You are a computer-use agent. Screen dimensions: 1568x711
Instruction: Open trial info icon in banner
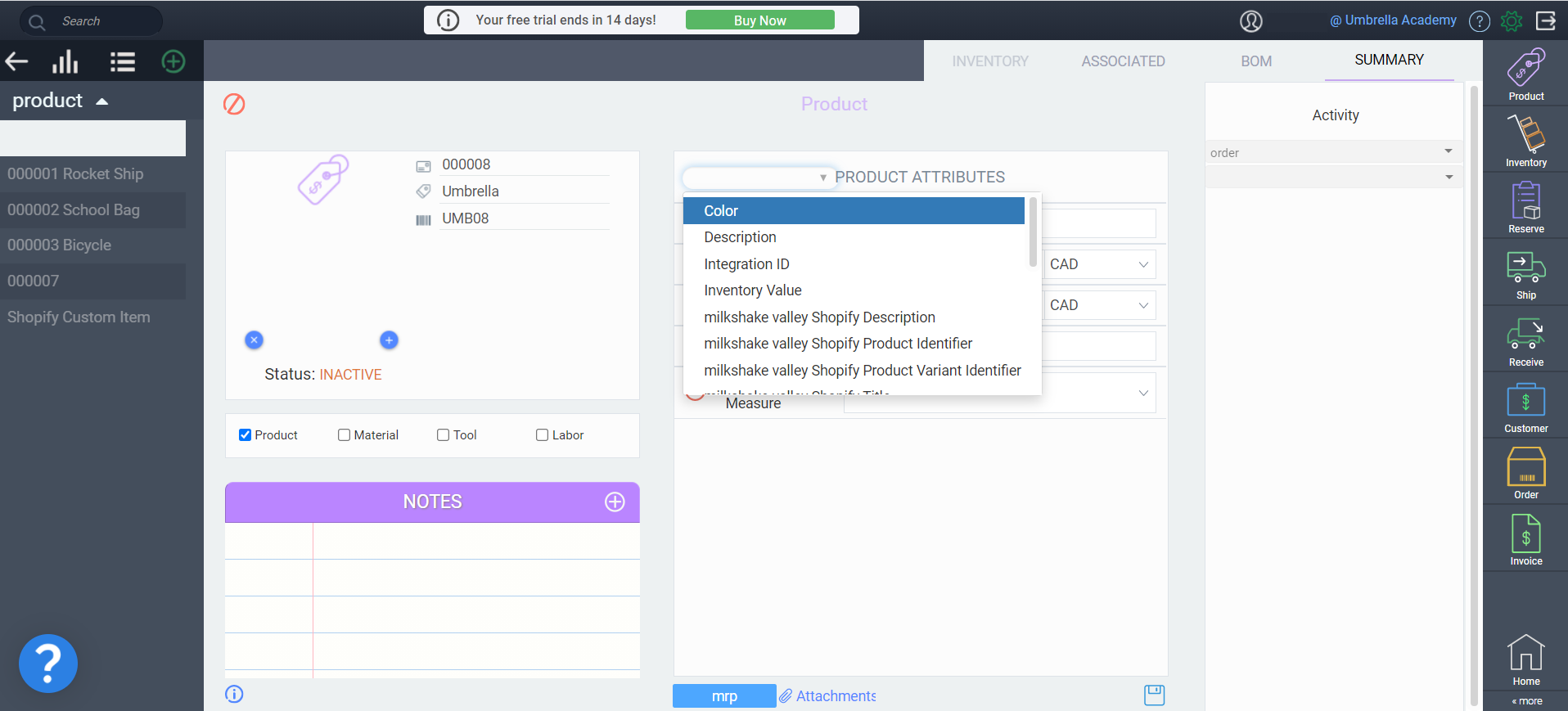coord(448,20)
